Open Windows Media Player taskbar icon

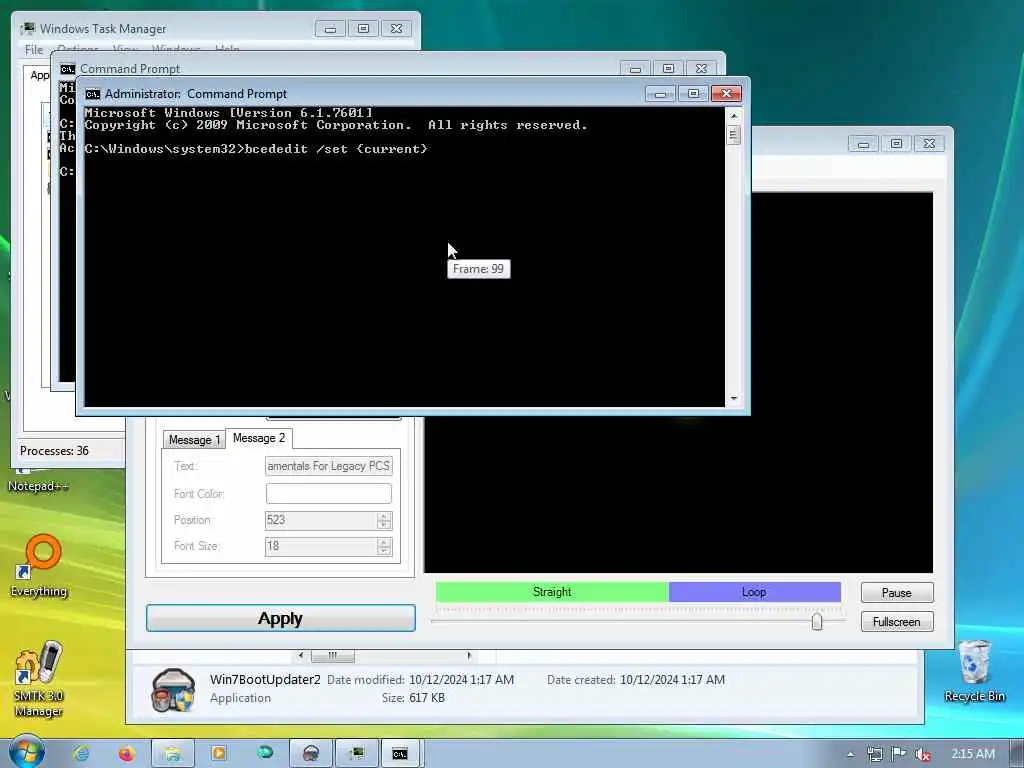pos(219,754)
